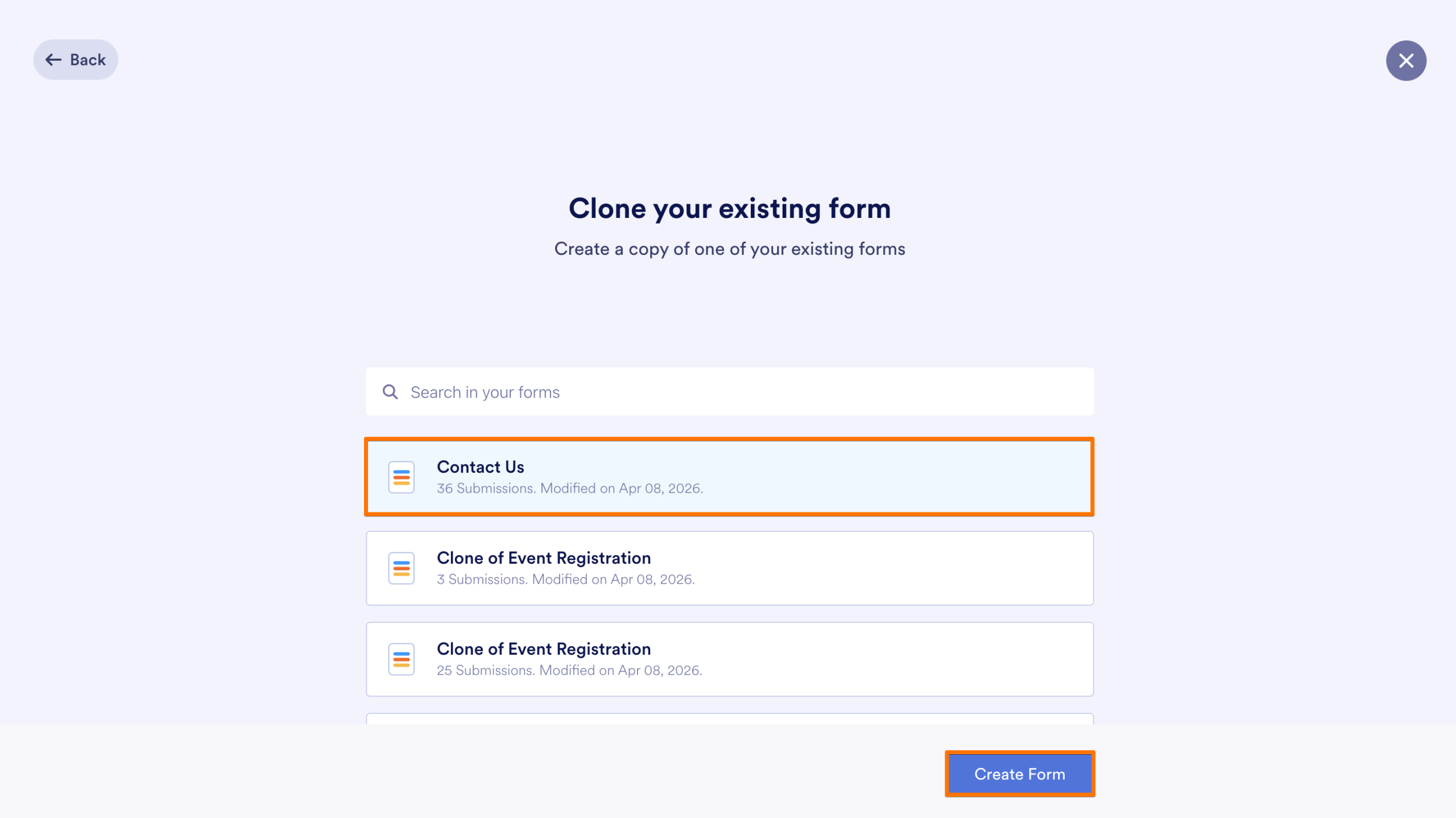Select Clone of Event Registration with 3 submissions
This screenshot has height=818, width=1456.
pos(729,568)
